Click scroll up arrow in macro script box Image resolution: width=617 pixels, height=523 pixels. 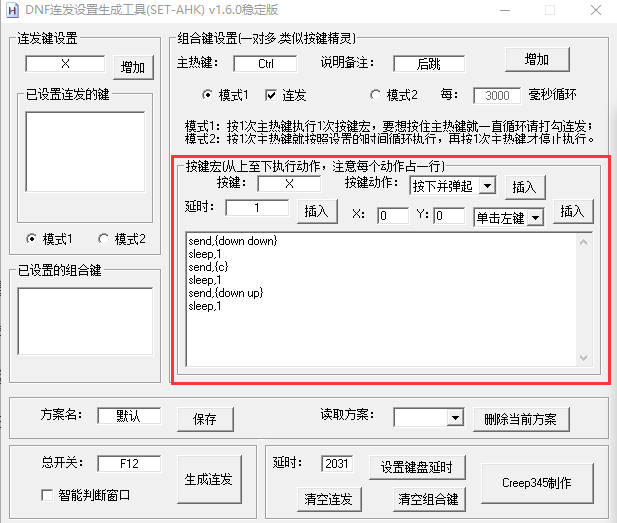pyautogui.click(x=584, y=242)
